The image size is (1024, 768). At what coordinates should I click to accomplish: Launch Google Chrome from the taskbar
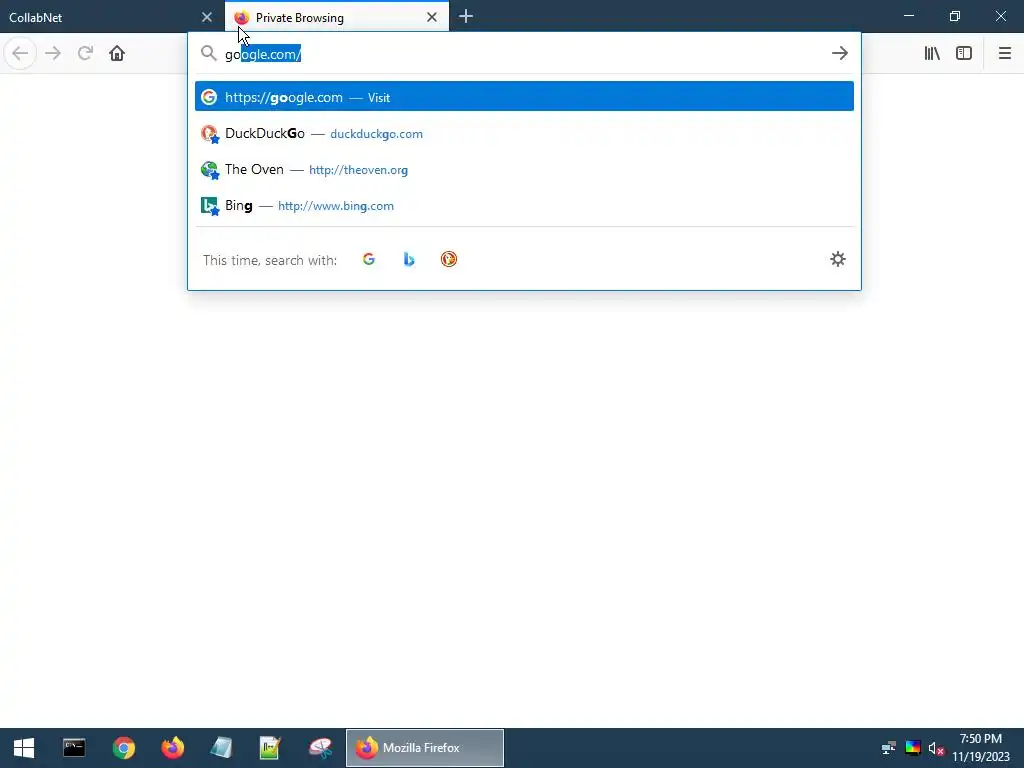pyautogui.click(x=123, y=748)
